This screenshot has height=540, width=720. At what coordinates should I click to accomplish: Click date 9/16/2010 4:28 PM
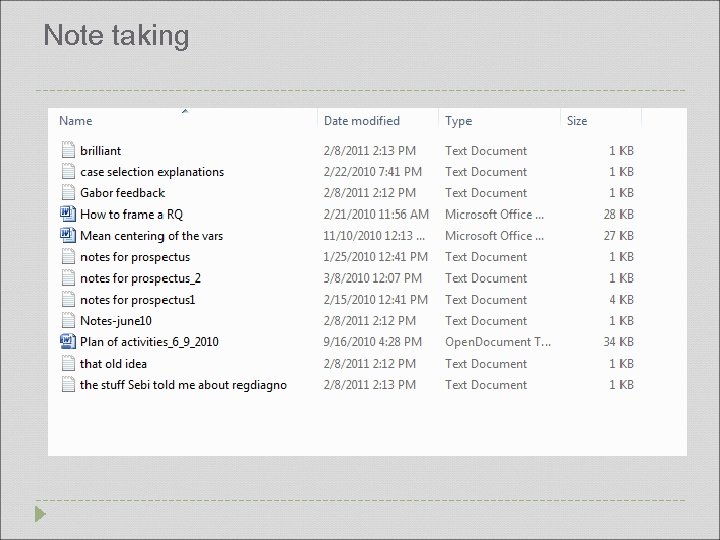372,342
